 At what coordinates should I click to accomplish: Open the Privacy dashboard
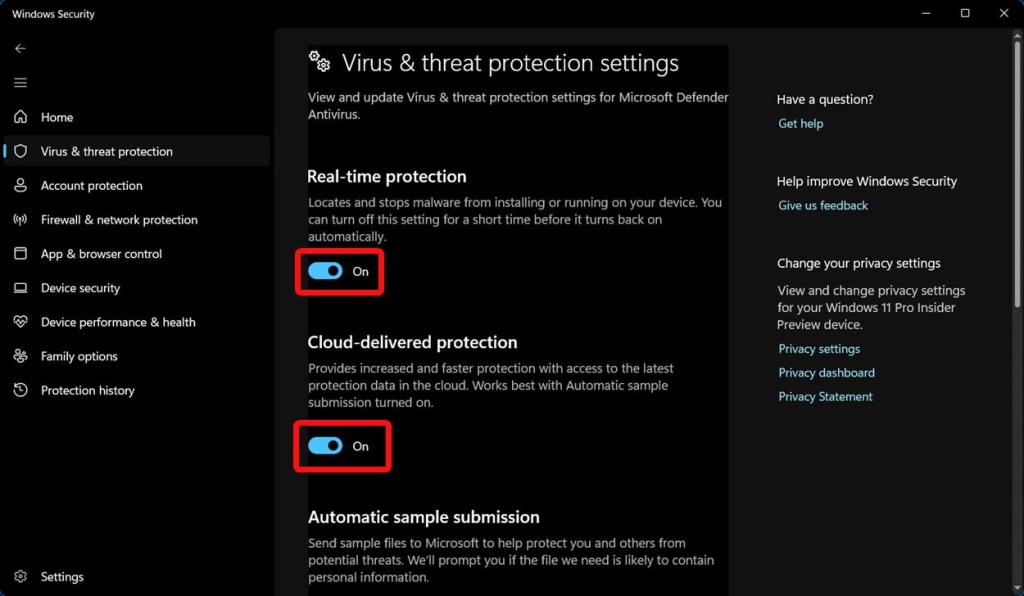coord(826,372)
